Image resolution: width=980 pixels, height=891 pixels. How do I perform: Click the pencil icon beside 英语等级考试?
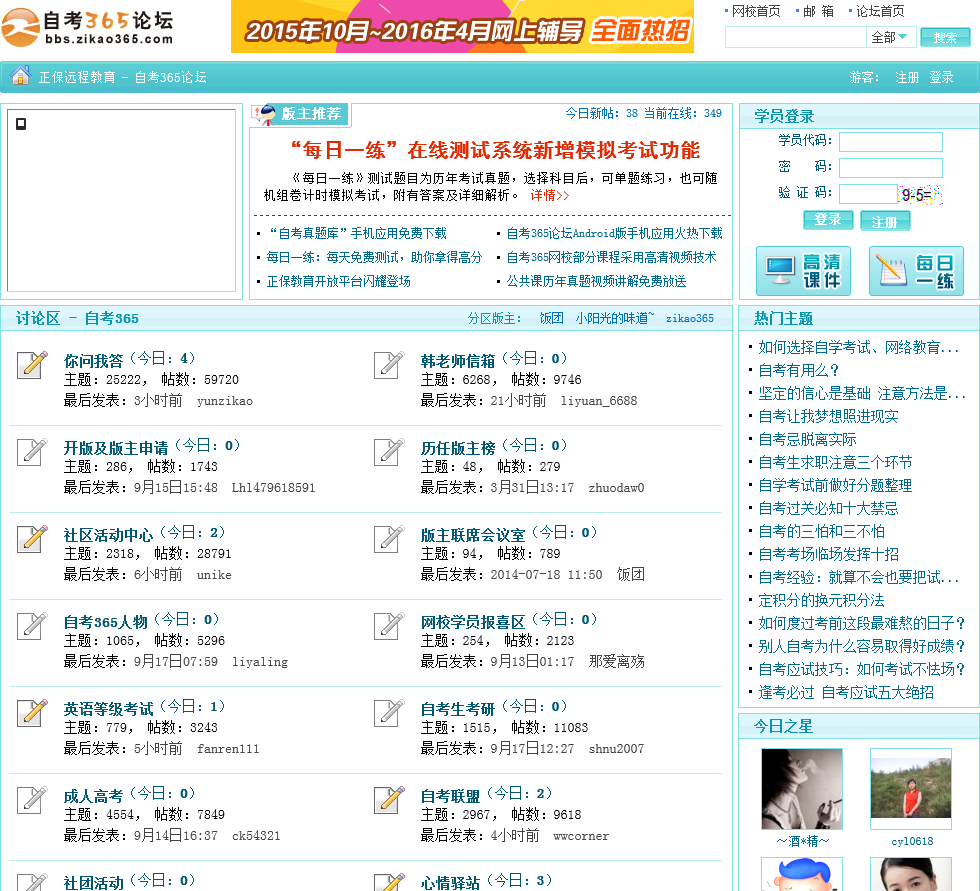click(32, 712)
